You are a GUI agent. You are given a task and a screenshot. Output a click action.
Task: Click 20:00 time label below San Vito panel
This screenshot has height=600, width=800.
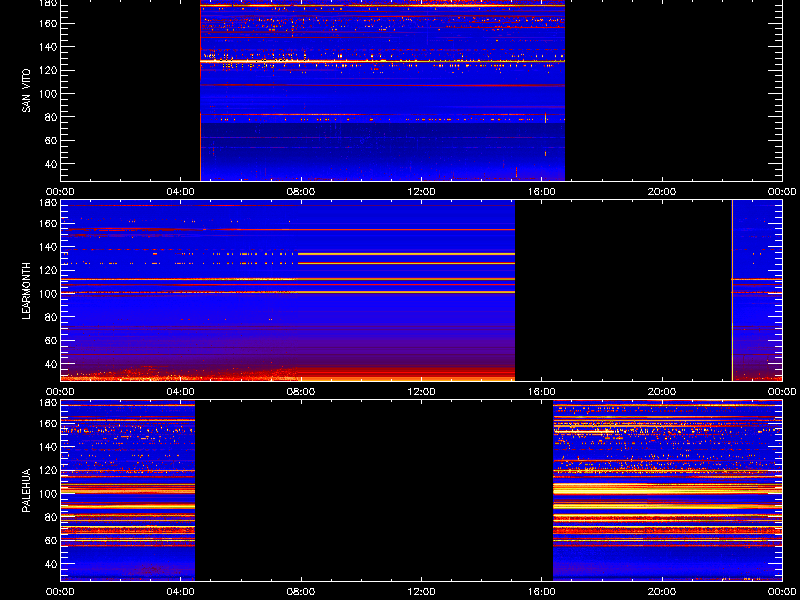click(x=662, y=192)
